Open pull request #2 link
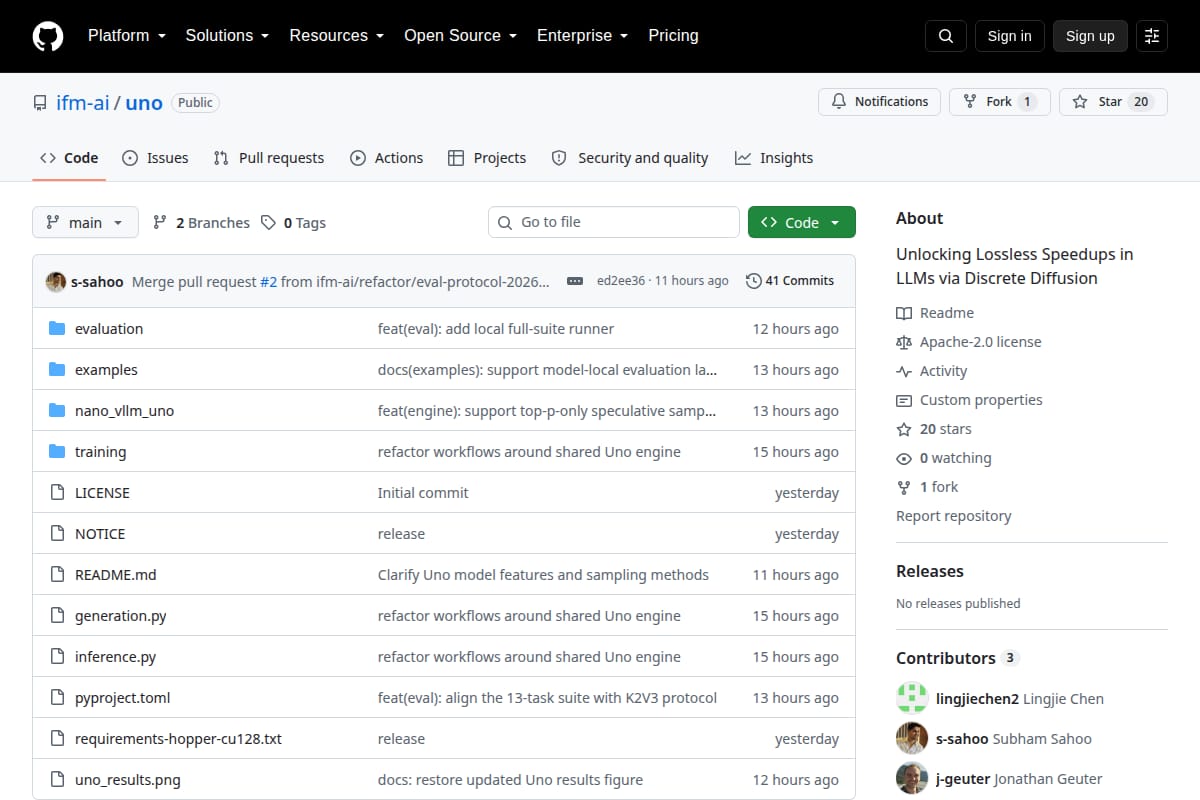The image size is (1200, 800). pos(268,282)
